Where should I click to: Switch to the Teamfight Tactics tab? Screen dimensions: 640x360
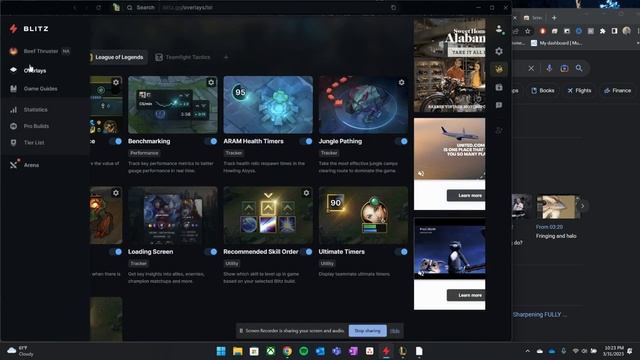pos(183,57)
